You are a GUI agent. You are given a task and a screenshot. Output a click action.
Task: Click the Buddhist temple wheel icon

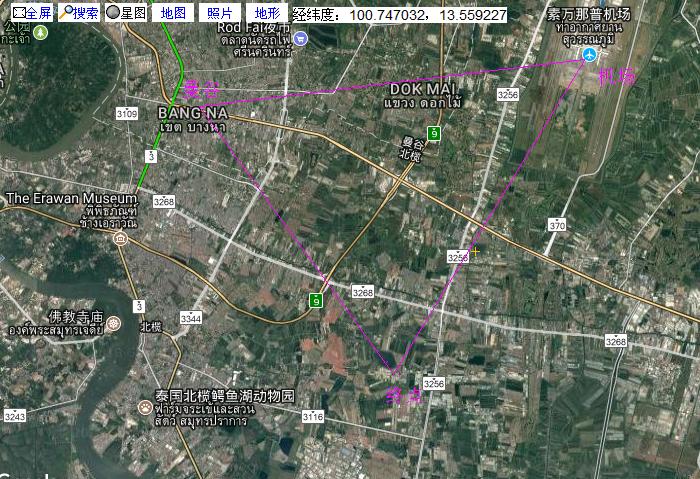click(x=114, y=324)
